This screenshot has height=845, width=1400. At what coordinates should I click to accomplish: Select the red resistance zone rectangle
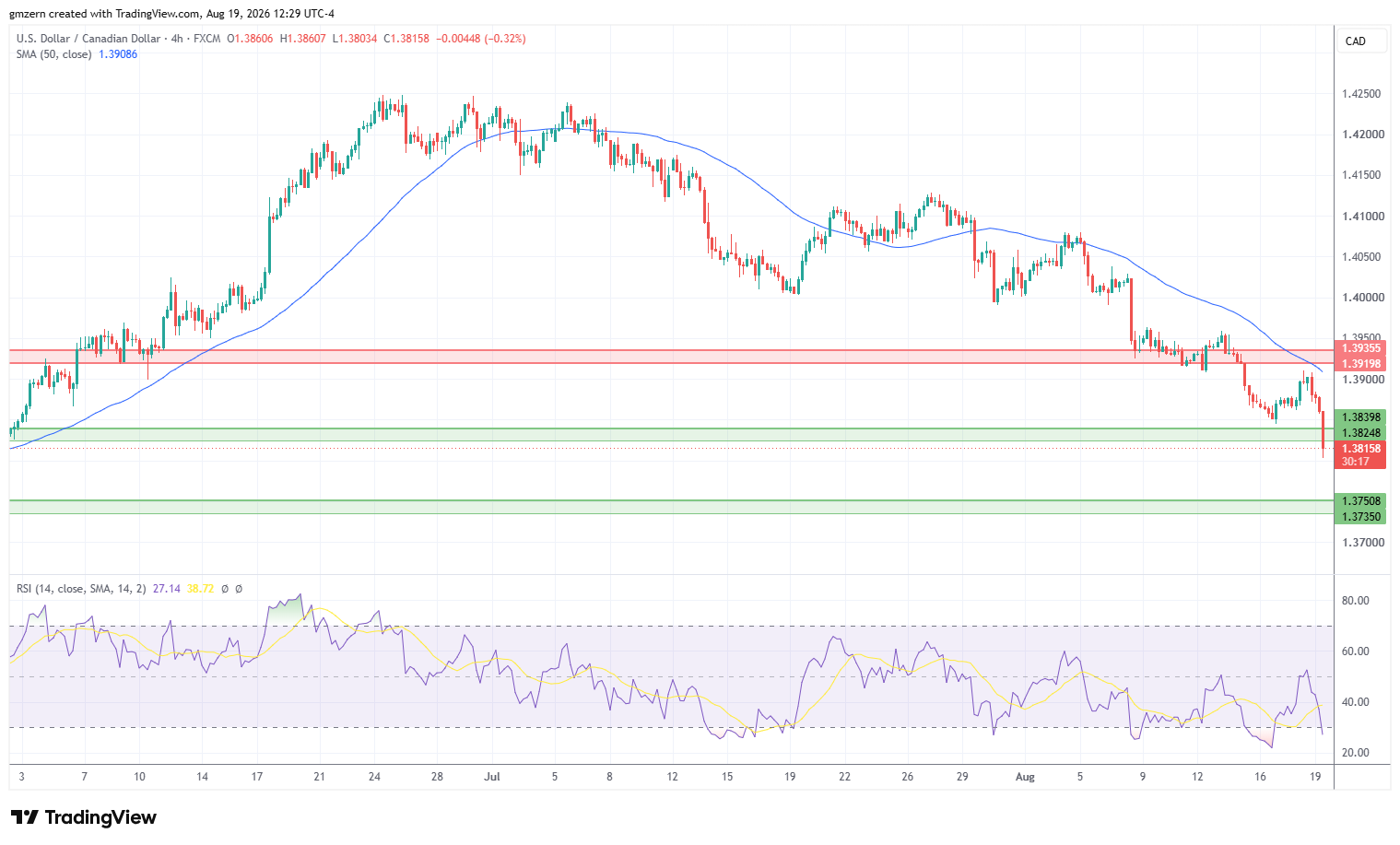671,357
